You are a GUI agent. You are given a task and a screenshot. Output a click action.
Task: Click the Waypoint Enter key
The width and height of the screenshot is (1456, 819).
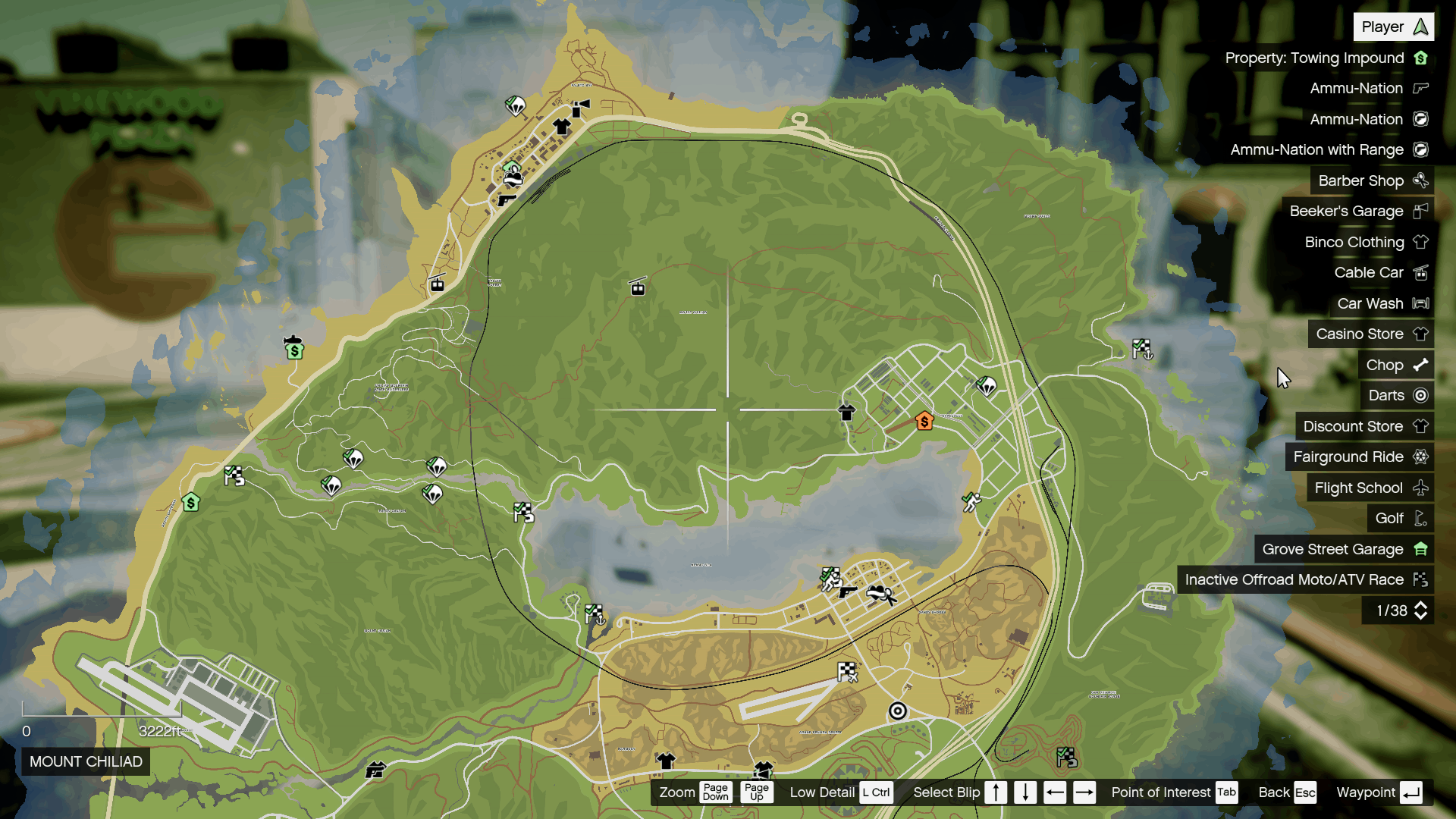1411,792
